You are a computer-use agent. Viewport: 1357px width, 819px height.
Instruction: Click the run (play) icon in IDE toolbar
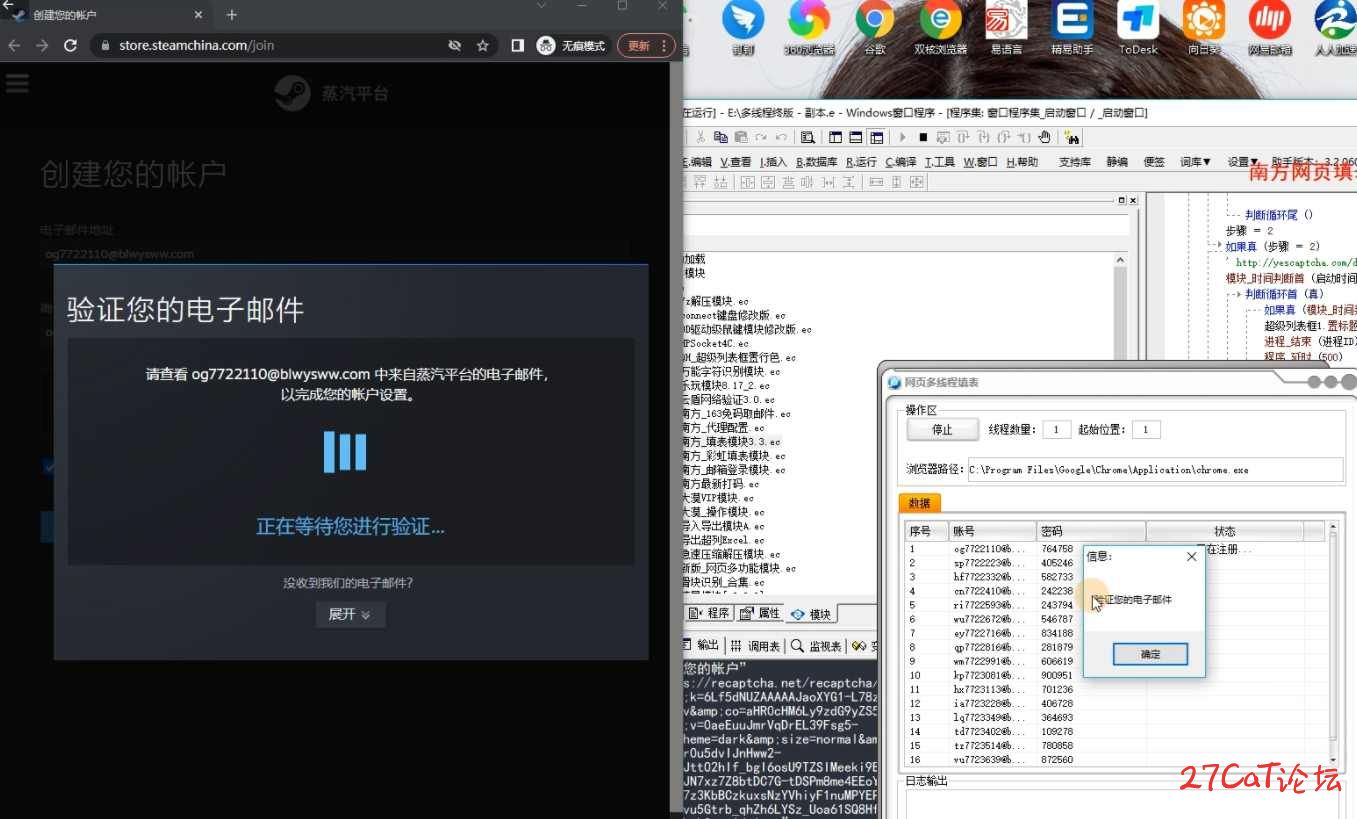(x=903, y=137)
